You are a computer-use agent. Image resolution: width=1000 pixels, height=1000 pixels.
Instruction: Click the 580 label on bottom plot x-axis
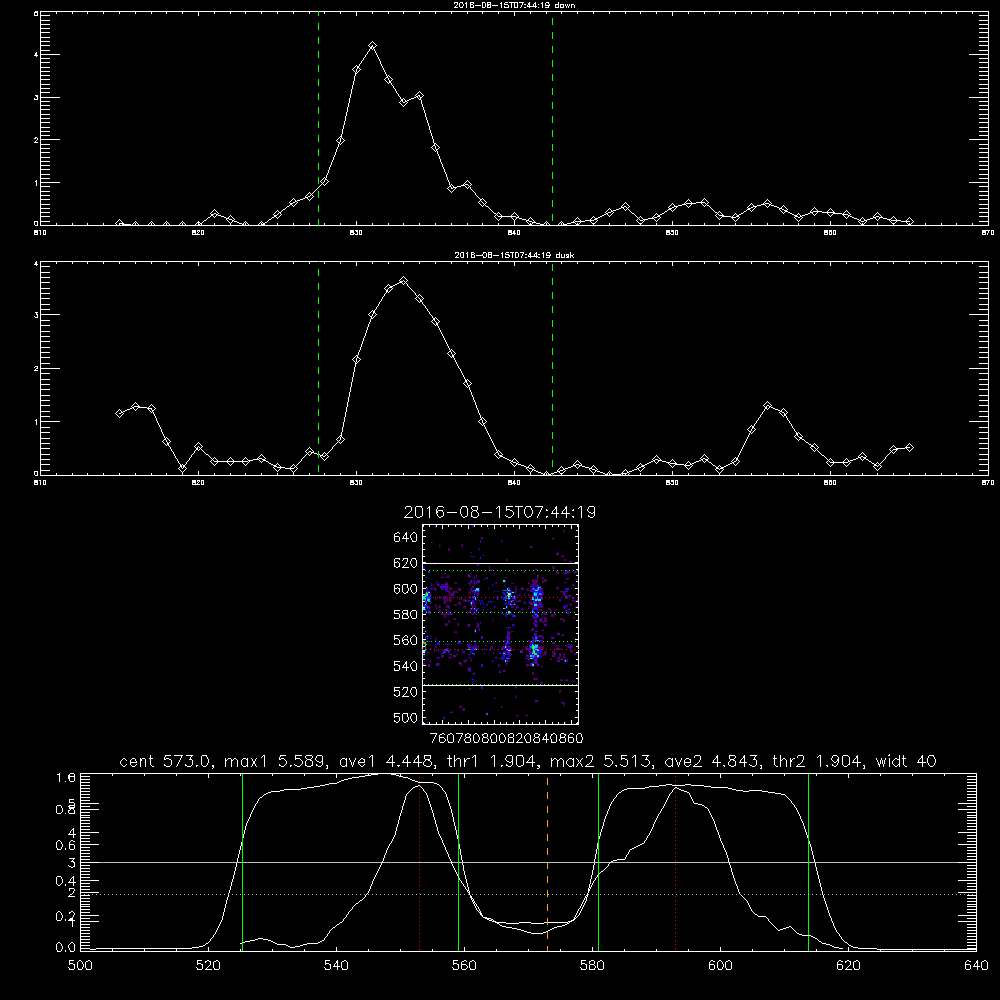pyautogui.click(x=592, y=966)
